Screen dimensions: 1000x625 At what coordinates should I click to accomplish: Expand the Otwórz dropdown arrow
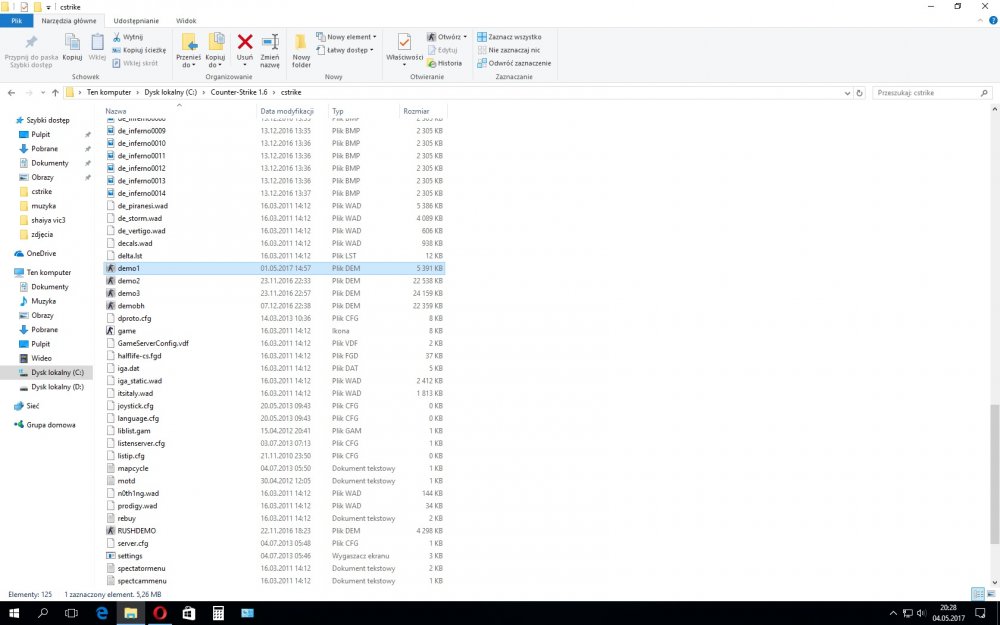click(465, 37)
